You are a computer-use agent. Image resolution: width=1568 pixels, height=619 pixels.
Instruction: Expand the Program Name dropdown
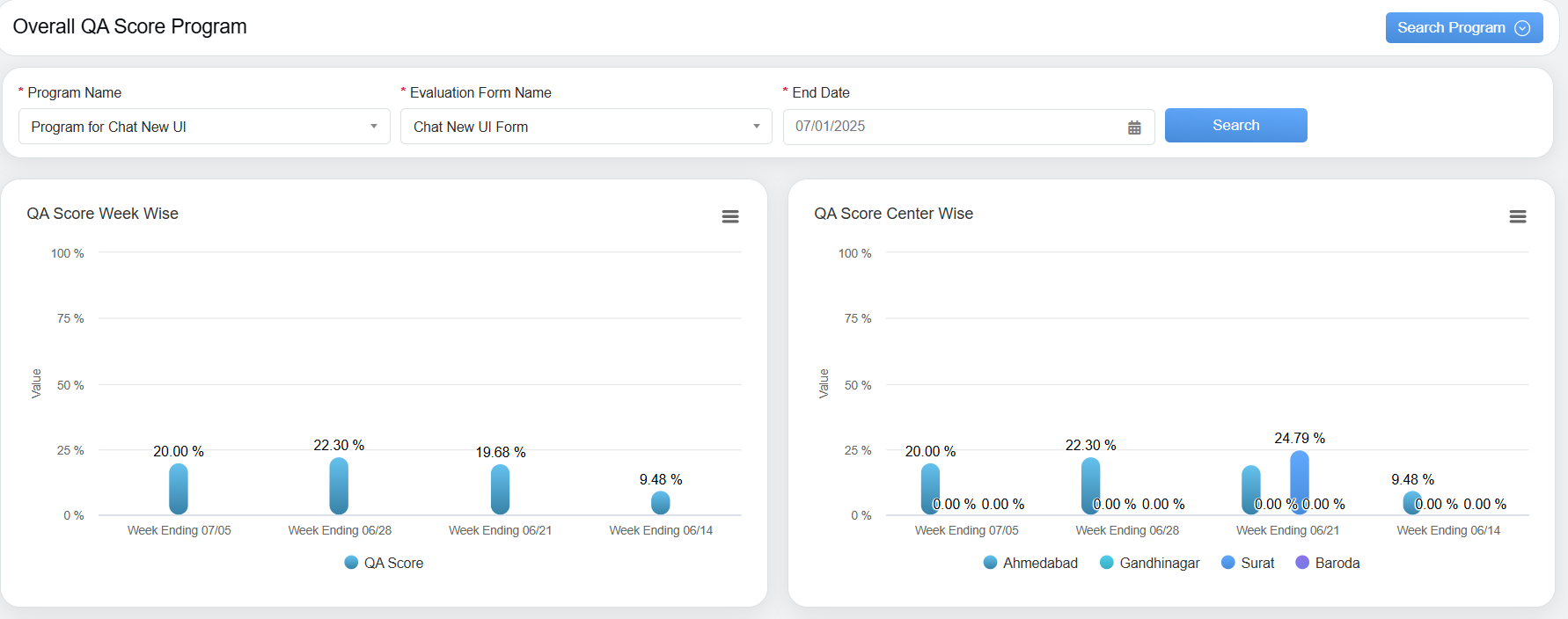[204, 127]
